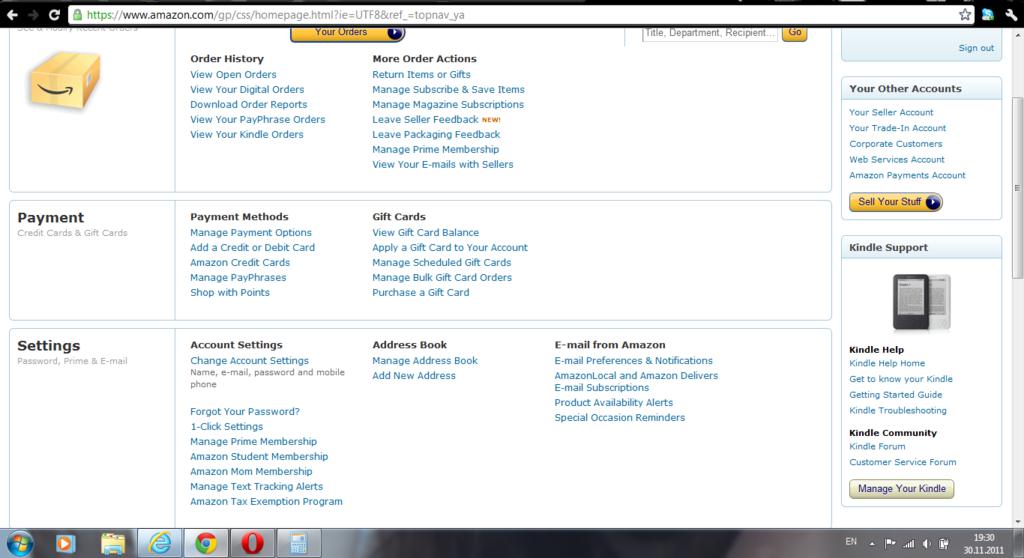Click the volume speaker tray icon

pyautogui.click(x=927, y=544)
